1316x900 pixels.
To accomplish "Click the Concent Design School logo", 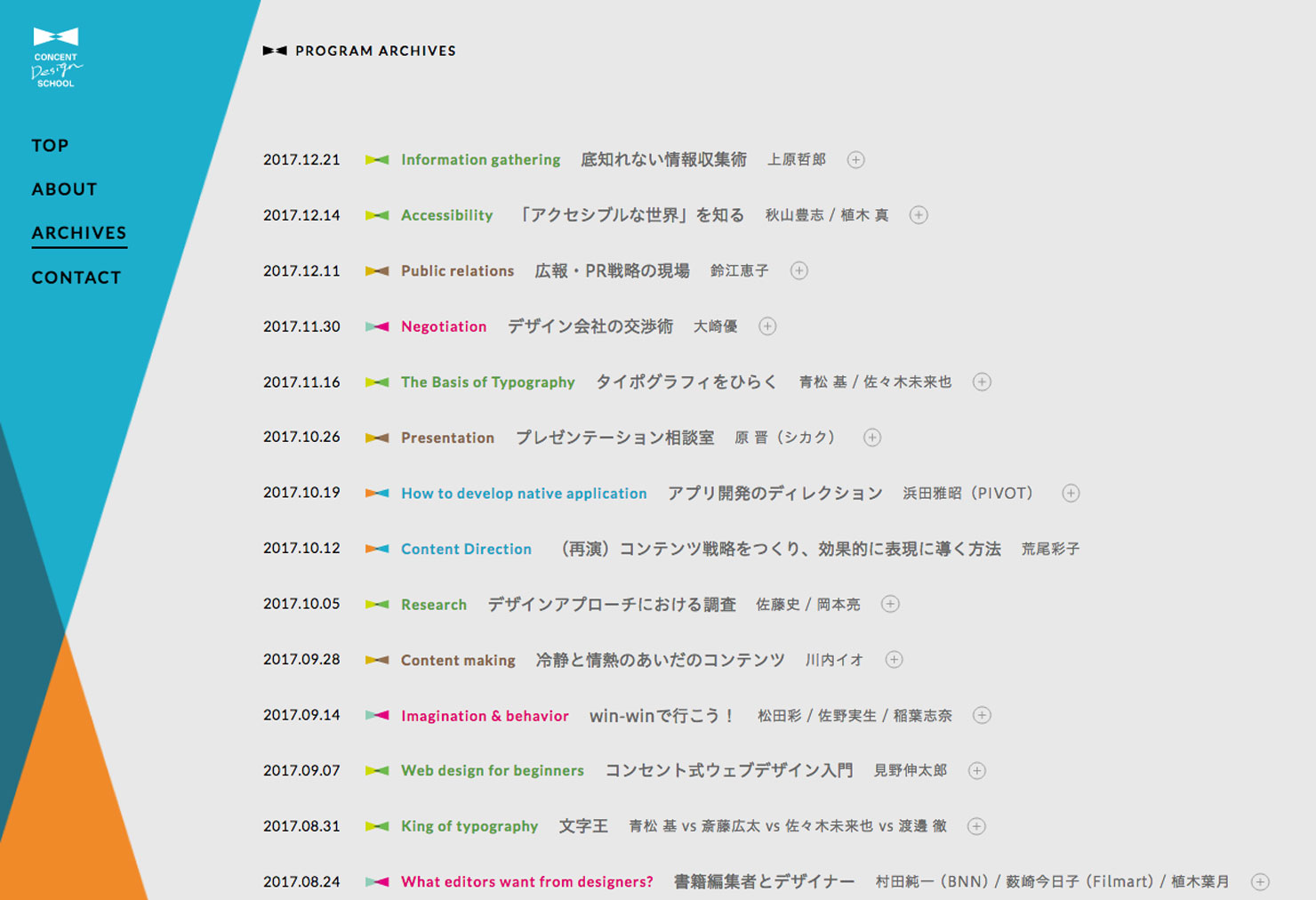I will tap(56, 58).
